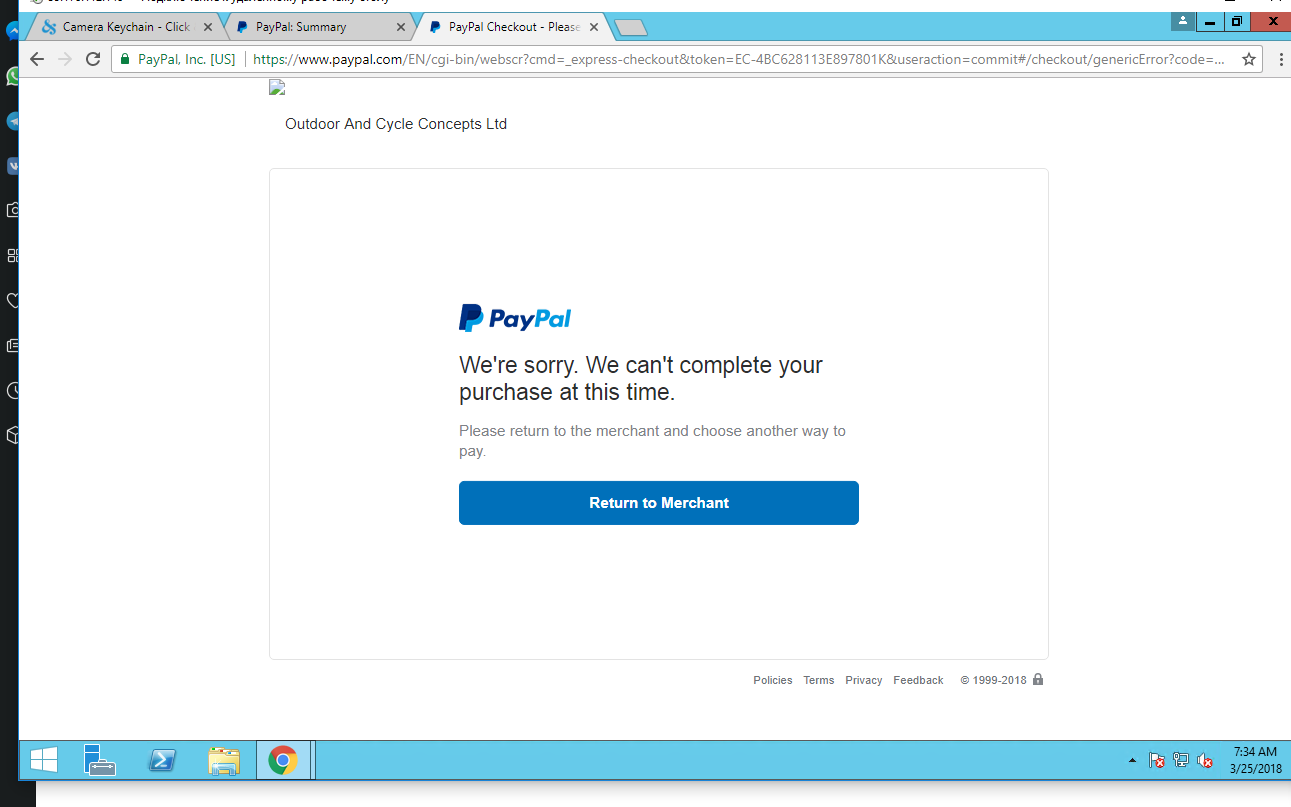Open Chrome from the taskbar
This screenshot has height=807, width=1291.
[x=283, y=761]
